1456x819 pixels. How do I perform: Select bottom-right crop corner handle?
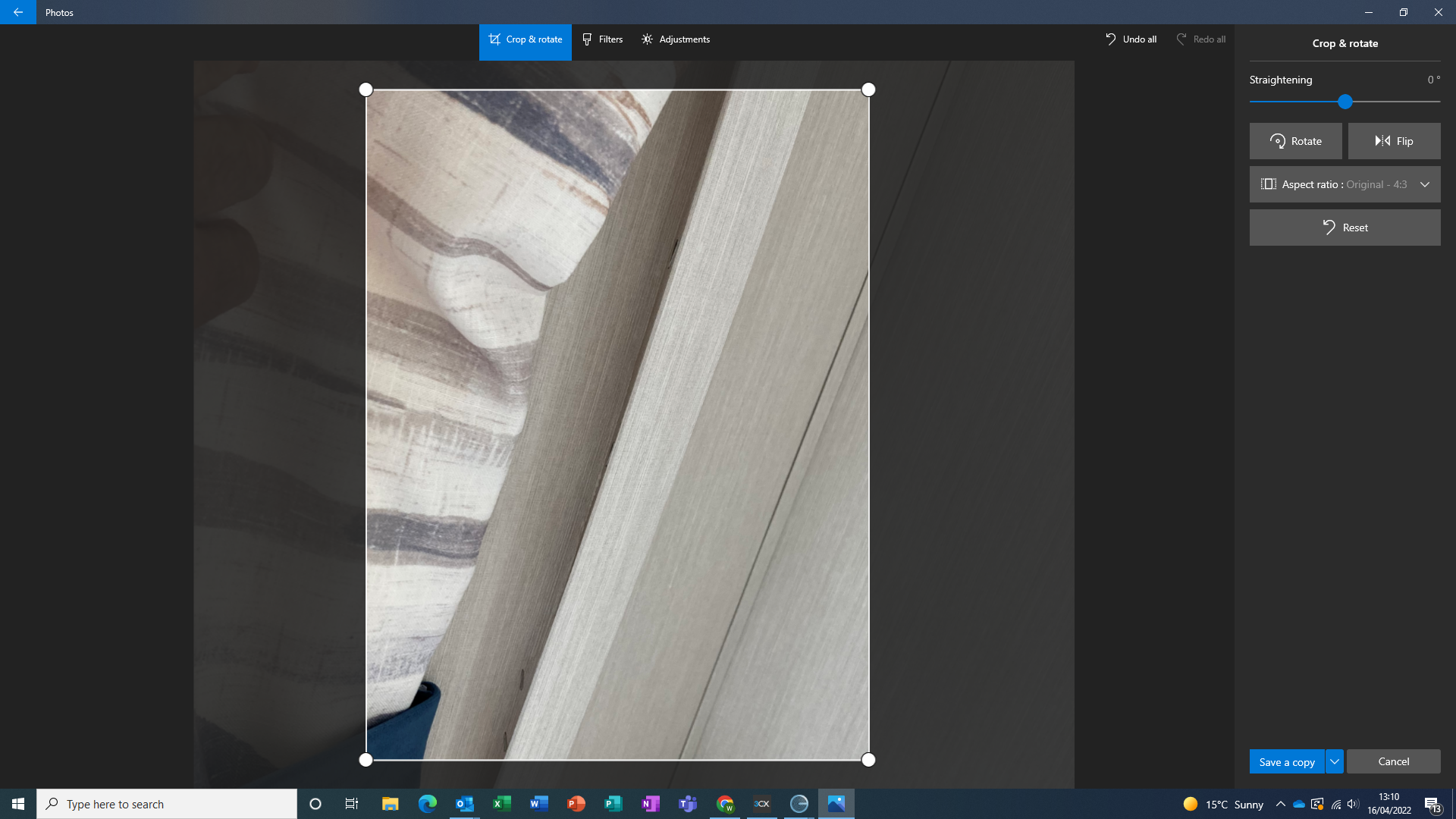click(x=868, y=760)
